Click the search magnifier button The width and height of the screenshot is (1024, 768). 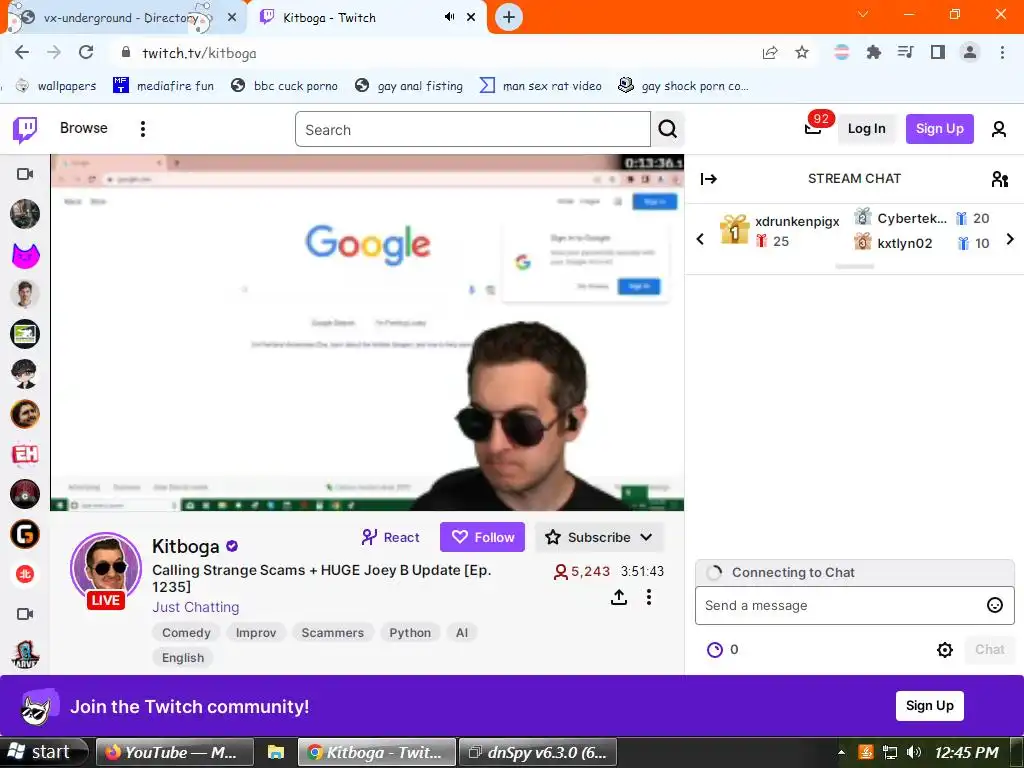667,129
